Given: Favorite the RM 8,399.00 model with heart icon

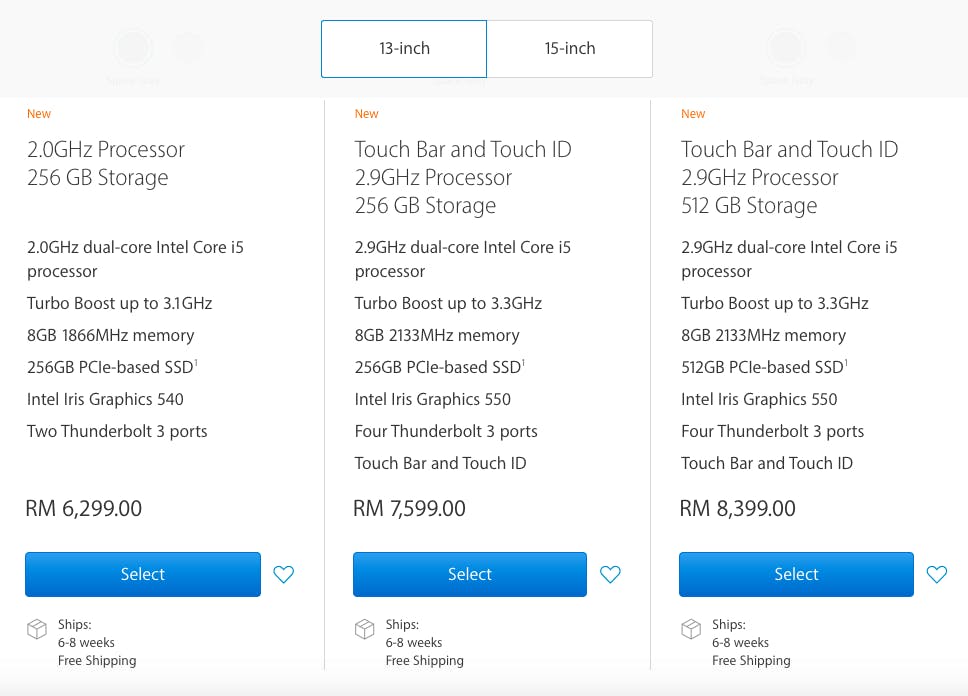Looking at the screenshot, I should click(937, 574).
